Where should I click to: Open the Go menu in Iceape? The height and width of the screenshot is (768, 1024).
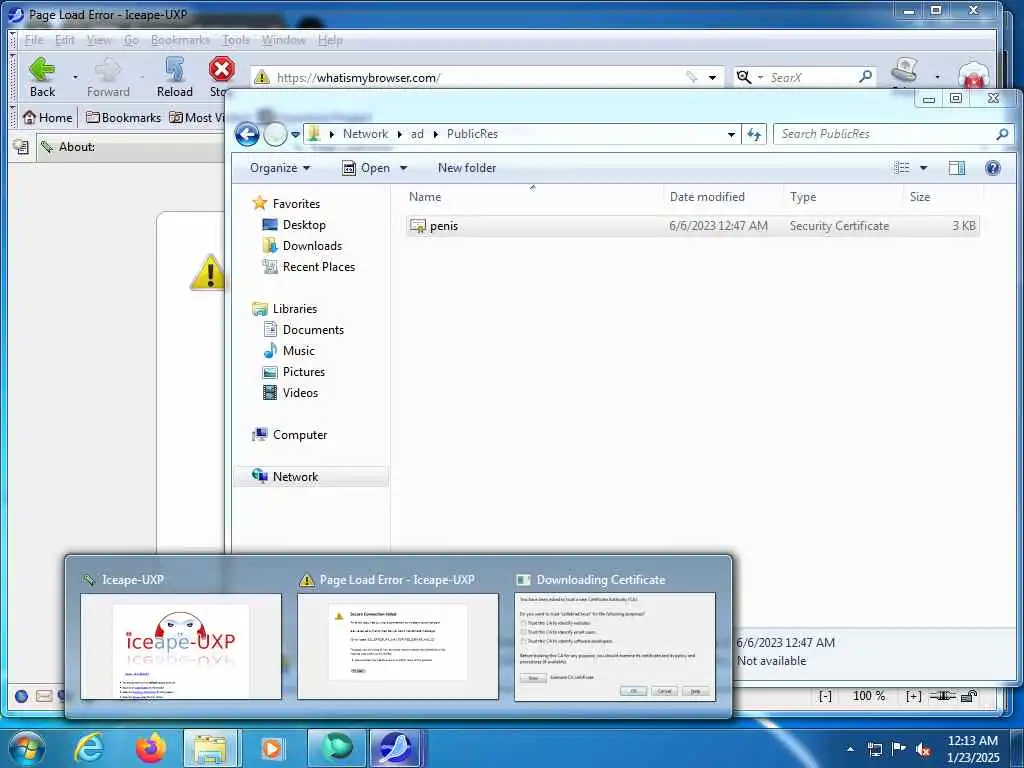(x=131, y=40)
